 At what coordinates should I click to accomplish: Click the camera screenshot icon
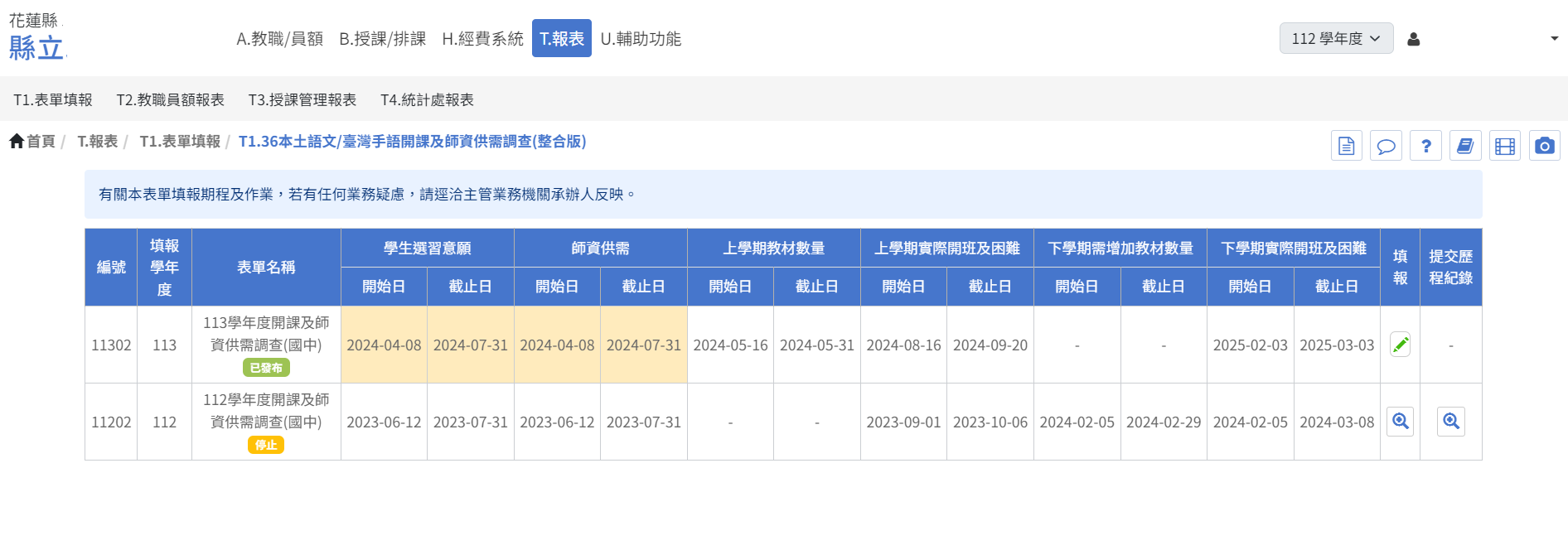point(1544,146)
